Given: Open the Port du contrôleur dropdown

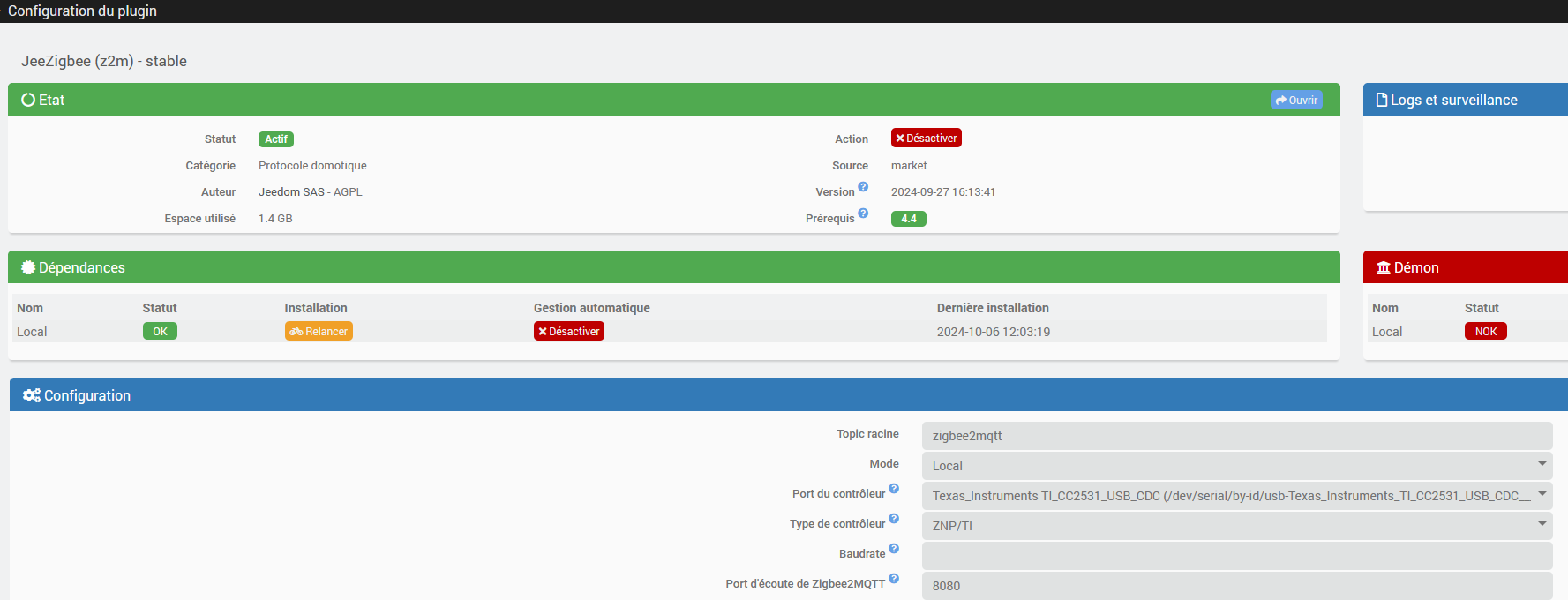Looking at the screenshot, I should (x=1237, y=496).
